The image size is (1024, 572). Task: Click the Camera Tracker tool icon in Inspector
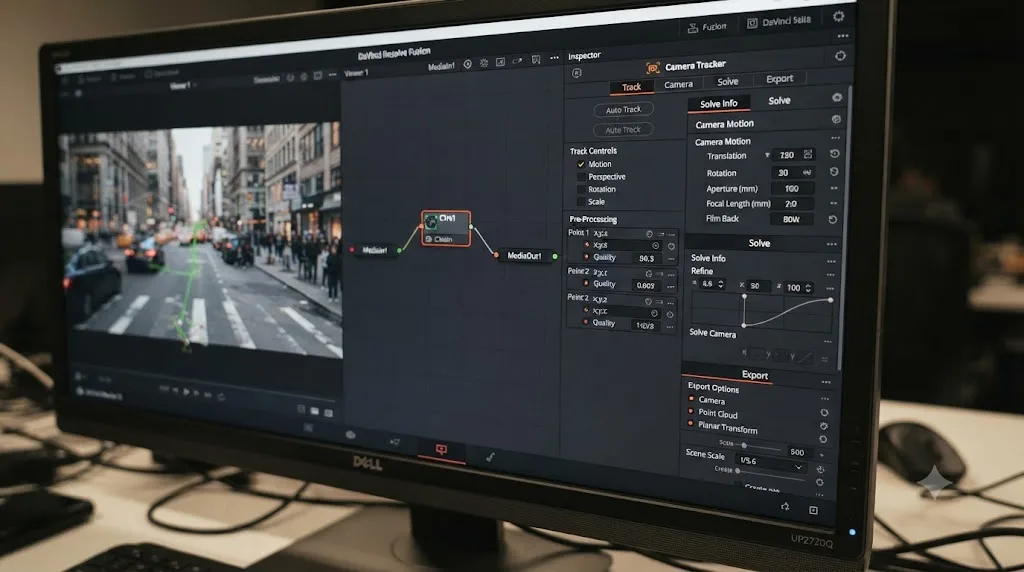652,68
